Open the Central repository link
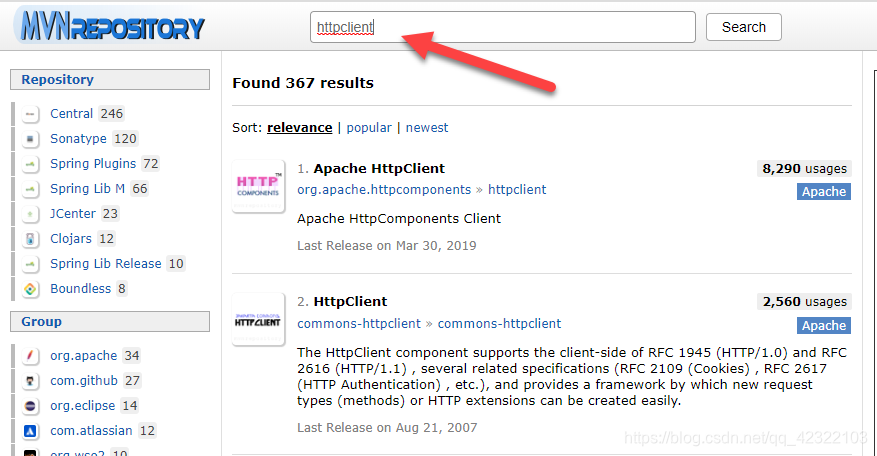 click(72, 114)
